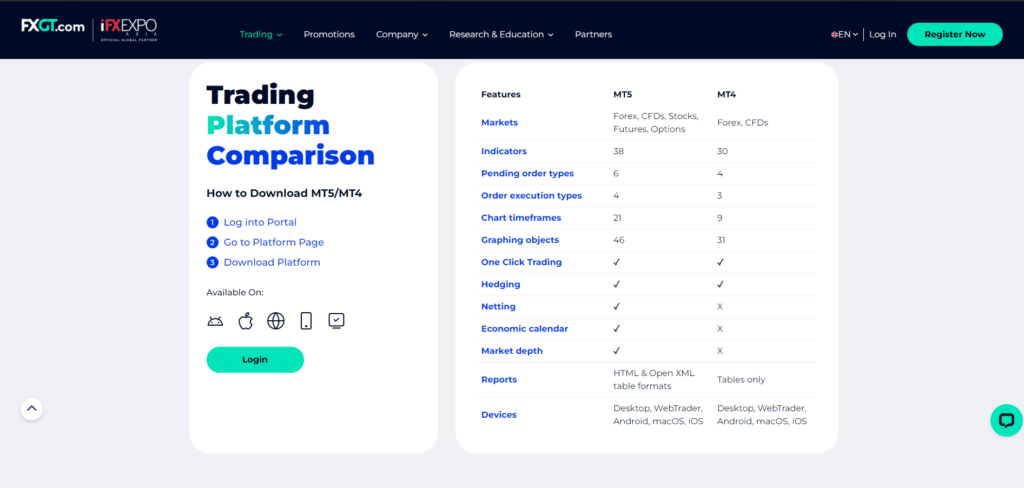Click the Markets feature row label
Image resolution: width=1024 pixels, height=488 pixels.
pos(499,123)
